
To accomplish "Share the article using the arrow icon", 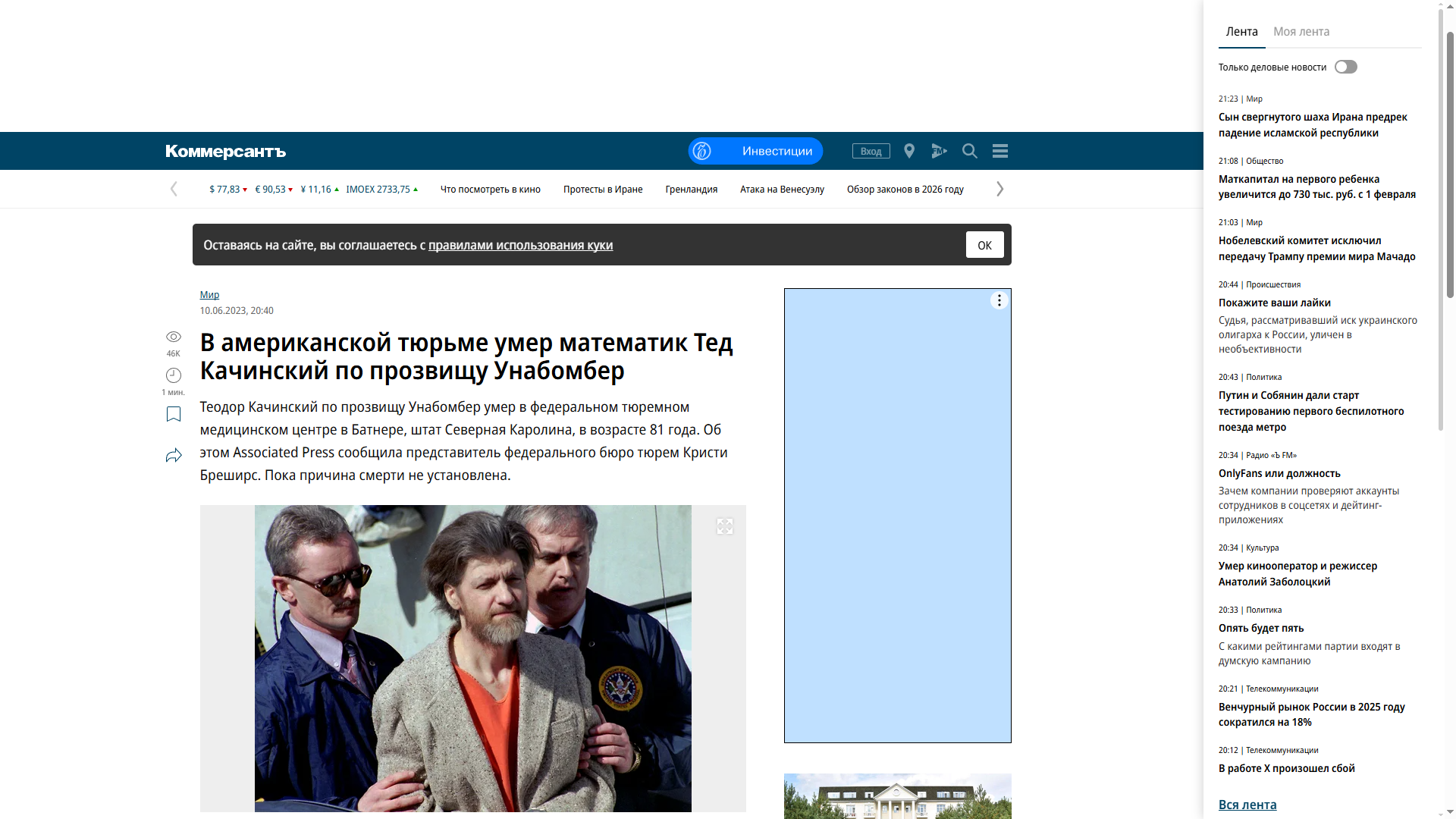I will point(173,455).
